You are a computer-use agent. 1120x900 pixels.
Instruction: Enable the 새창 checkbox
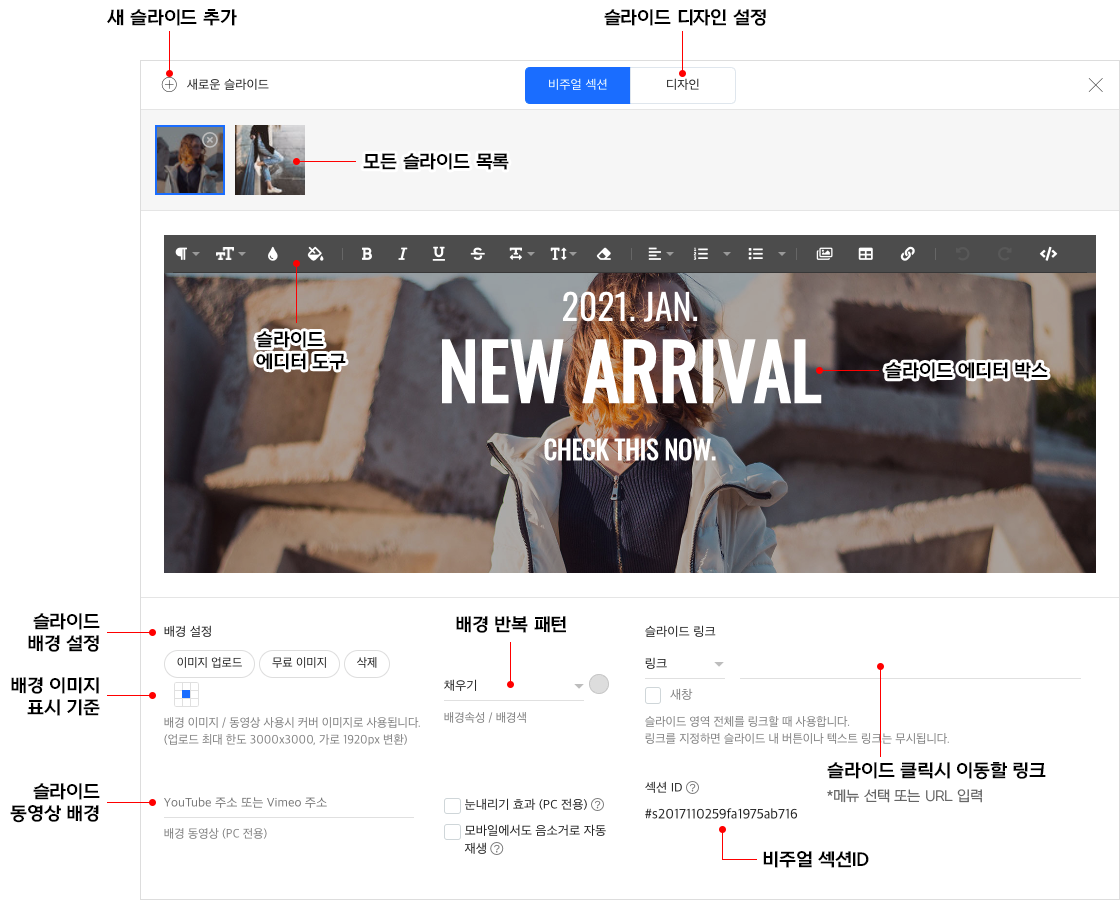click(653, 695)
